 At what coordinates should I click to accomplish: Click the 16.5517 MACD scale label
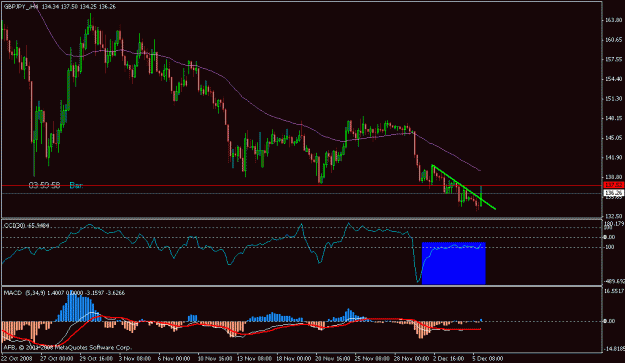pos(614,291)
